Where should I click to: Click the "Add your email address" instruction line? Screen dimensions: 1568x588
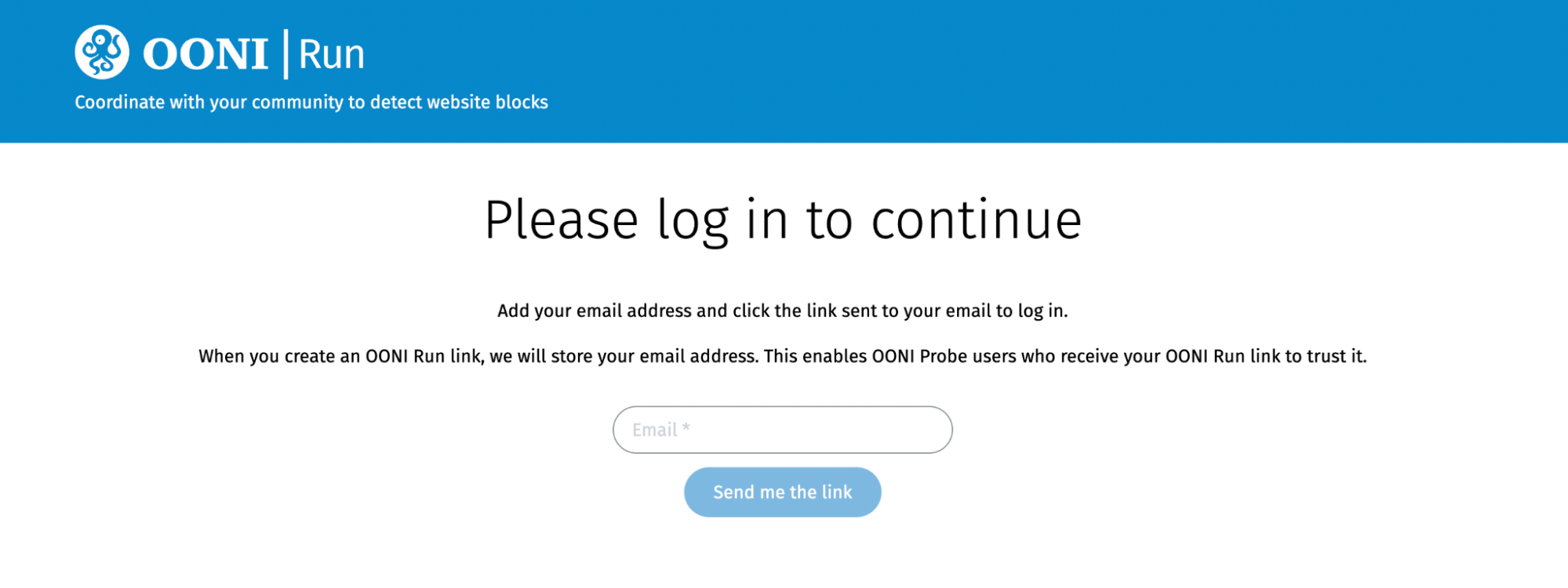click(x=782, y=311)
